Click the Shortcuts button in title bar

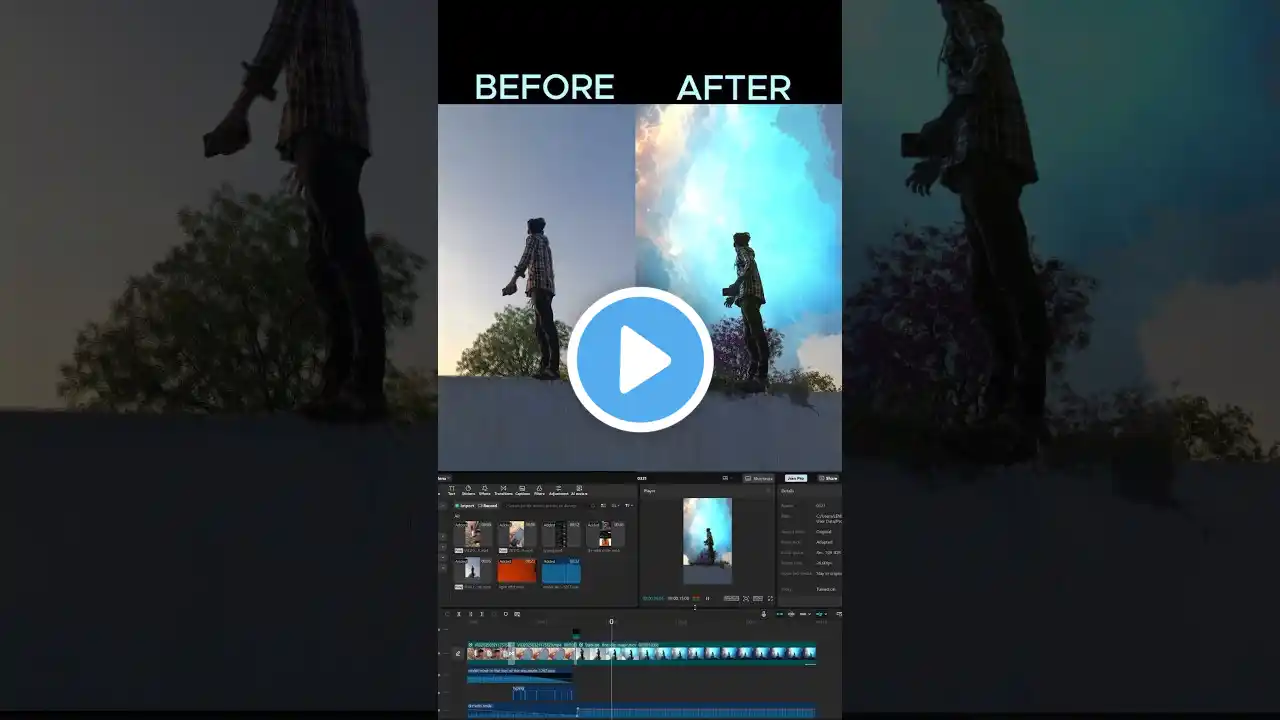(759, 478)
